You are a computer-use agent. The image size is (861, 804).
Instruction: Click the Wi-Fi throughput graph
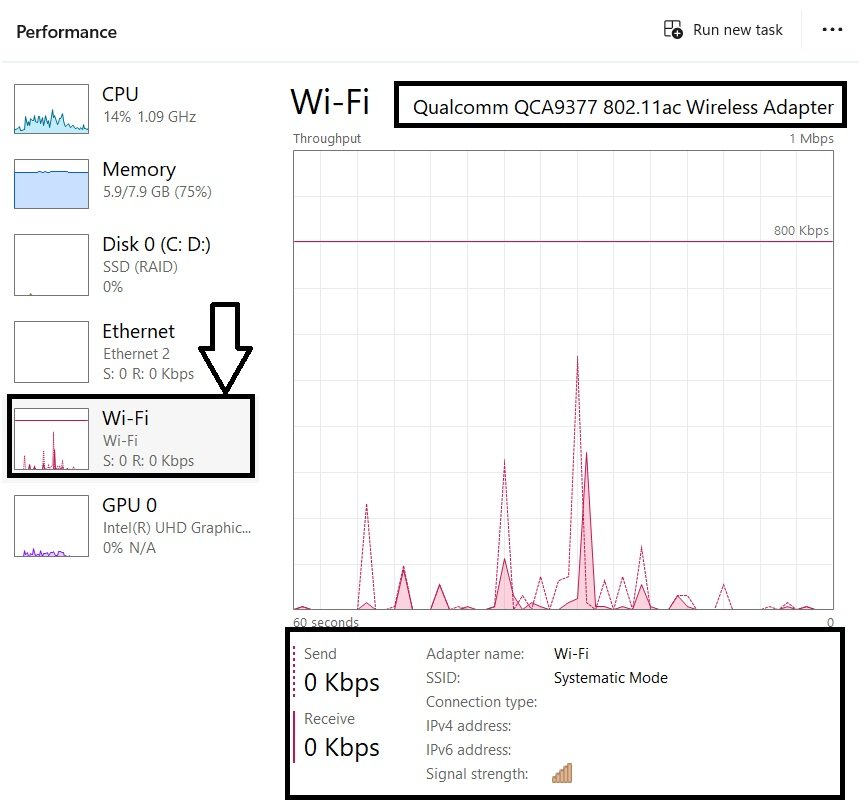[x=563, y=380]
